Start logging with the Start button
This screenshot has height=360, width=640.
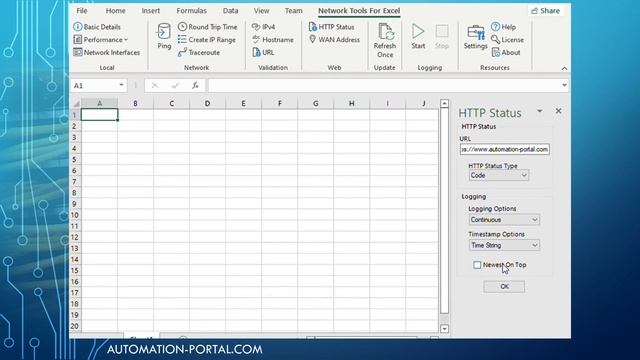(418, 36)
